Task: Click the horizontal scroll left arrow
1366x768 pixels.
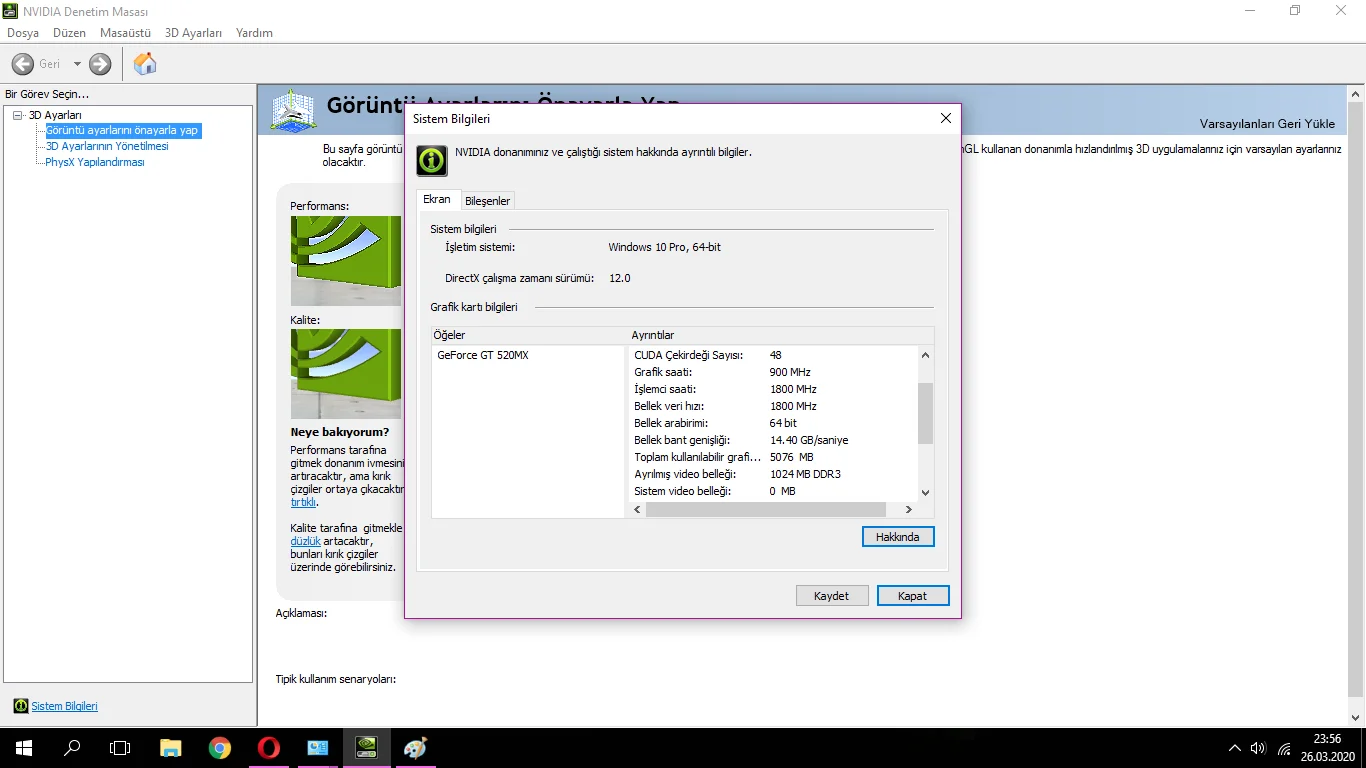Action: coord(638,510)
